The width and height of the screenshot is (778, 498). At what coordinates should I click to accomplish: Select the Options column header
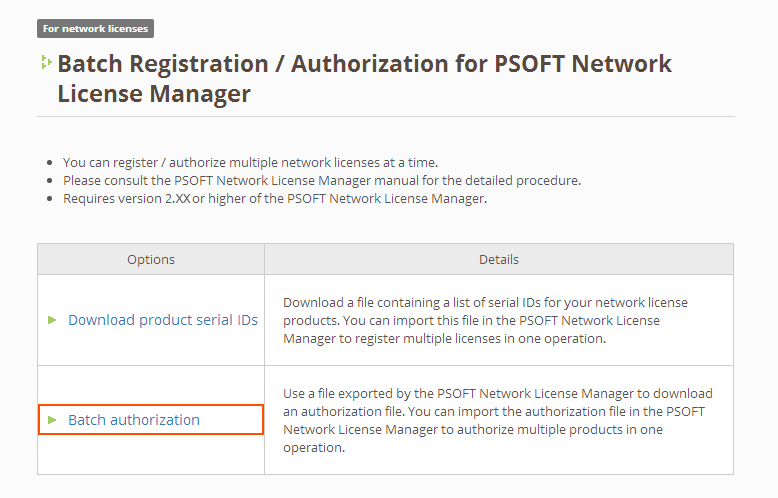point(151,260)
